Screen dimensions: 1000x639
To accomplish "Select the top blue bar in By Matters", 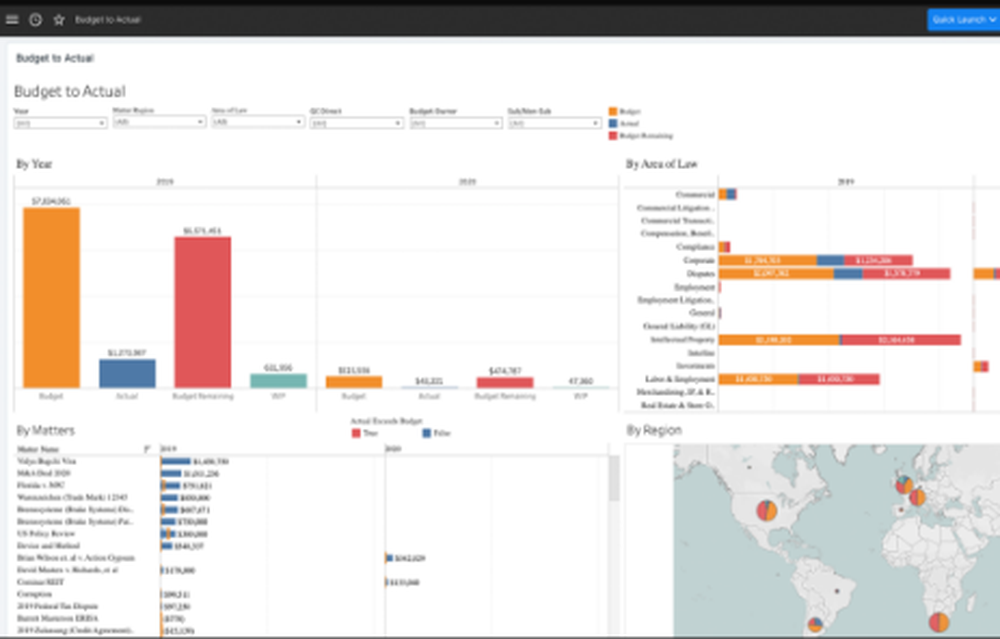I will point(176,461).
